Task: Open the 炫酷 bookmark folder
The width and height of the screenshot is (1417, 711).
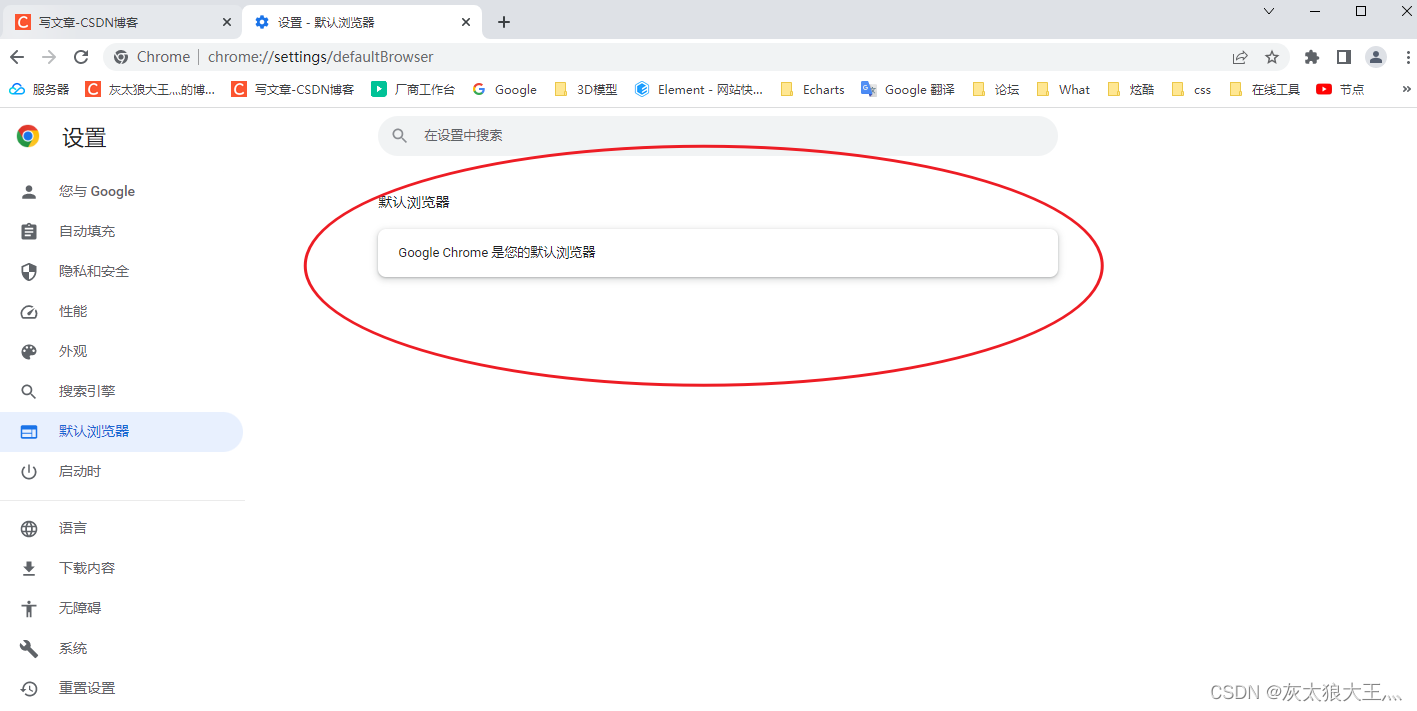Action: [1131, 89]
